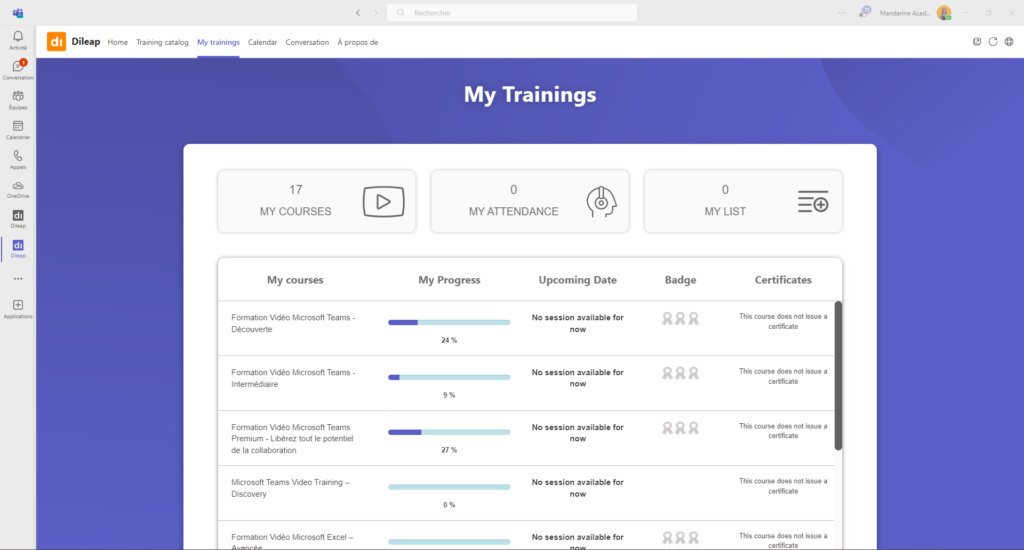Open the Activité bell in Teams sidebar
Screen dimensions: 1024x550
tap(18, 39)
